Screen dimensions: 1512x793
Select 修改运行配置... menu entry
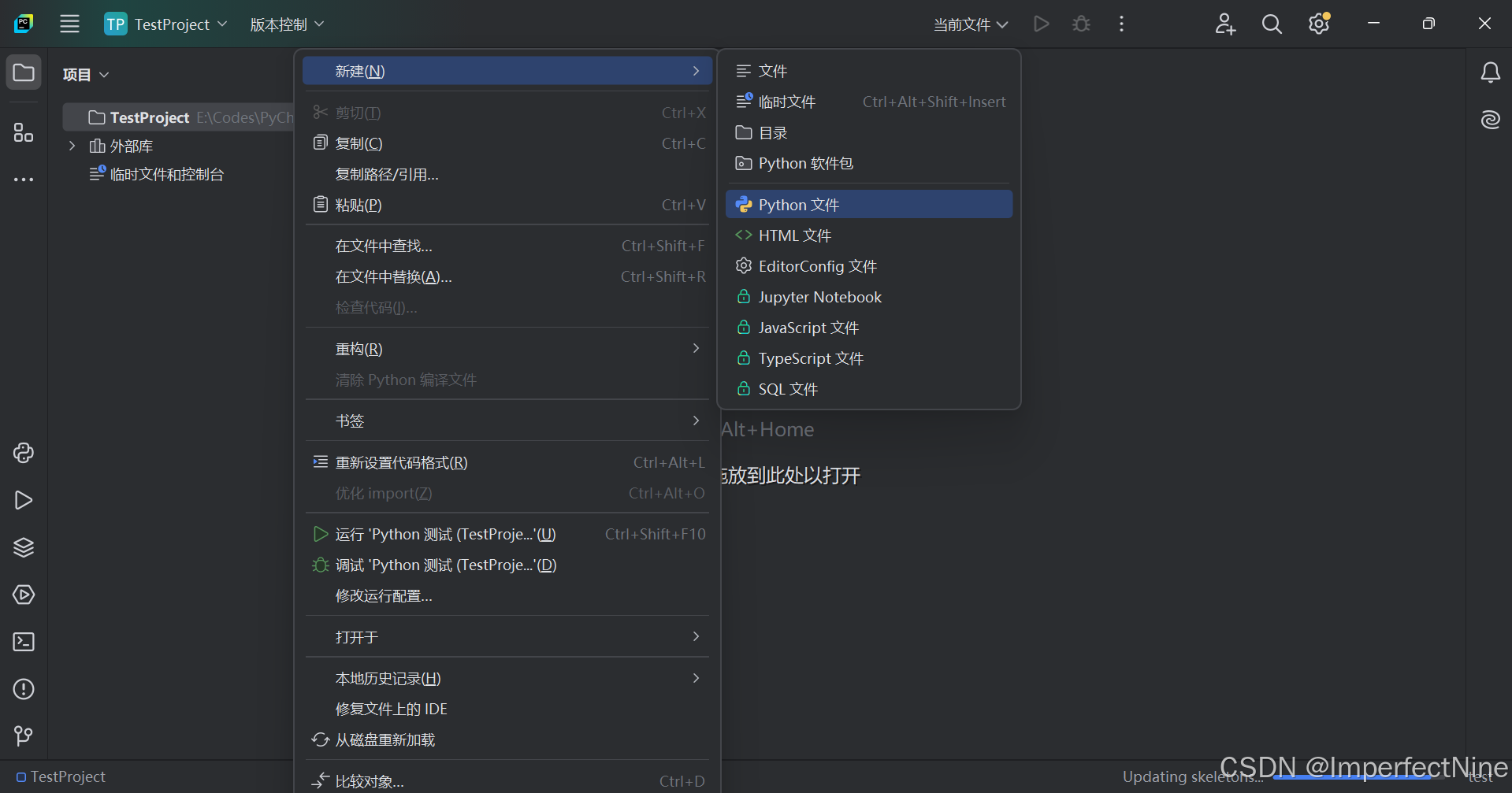[507, 595]
